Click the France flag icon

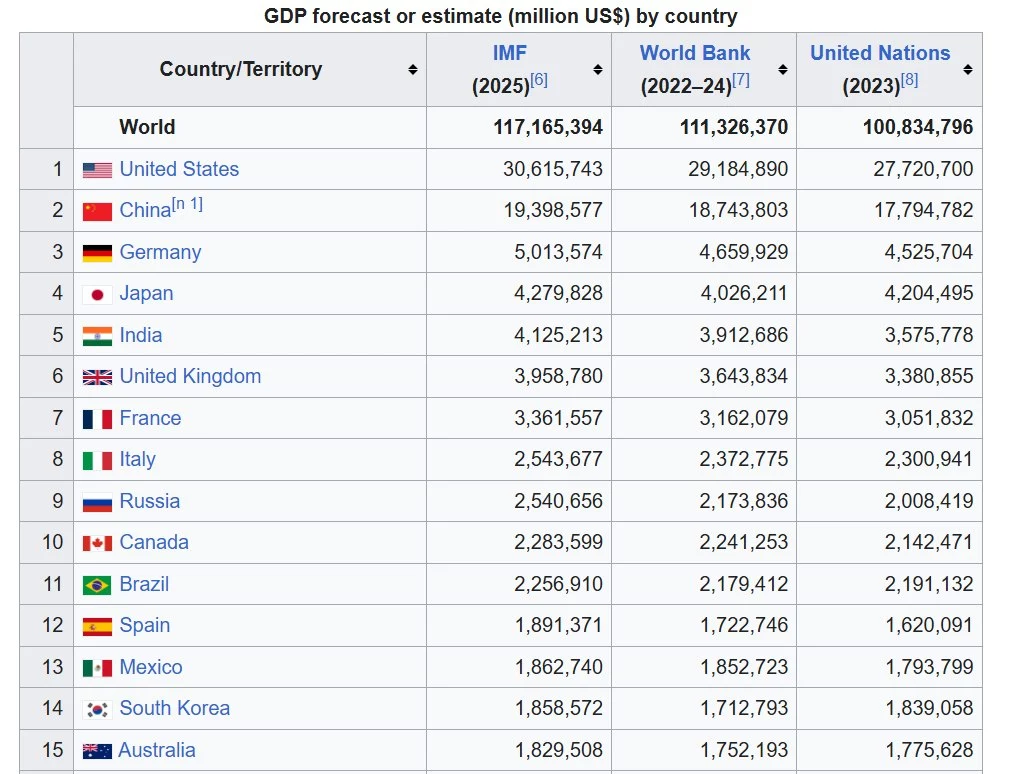pos(97,419)
